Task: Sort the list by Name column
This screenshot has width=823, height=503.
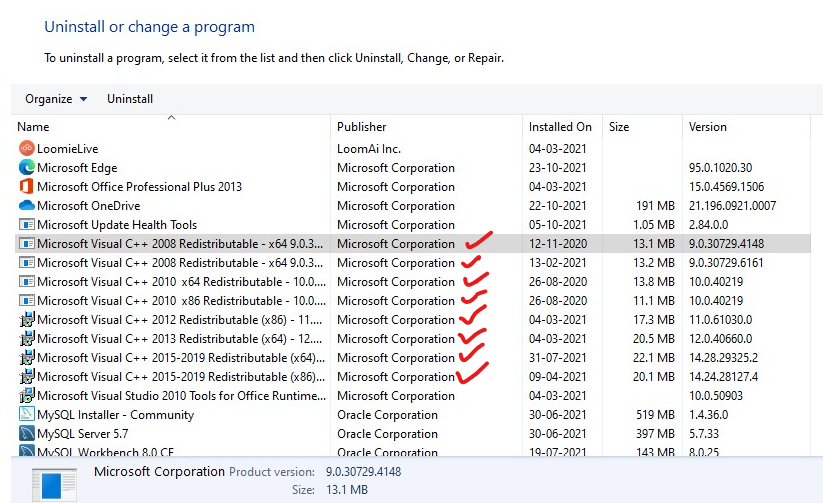Action: click(33, 127)
